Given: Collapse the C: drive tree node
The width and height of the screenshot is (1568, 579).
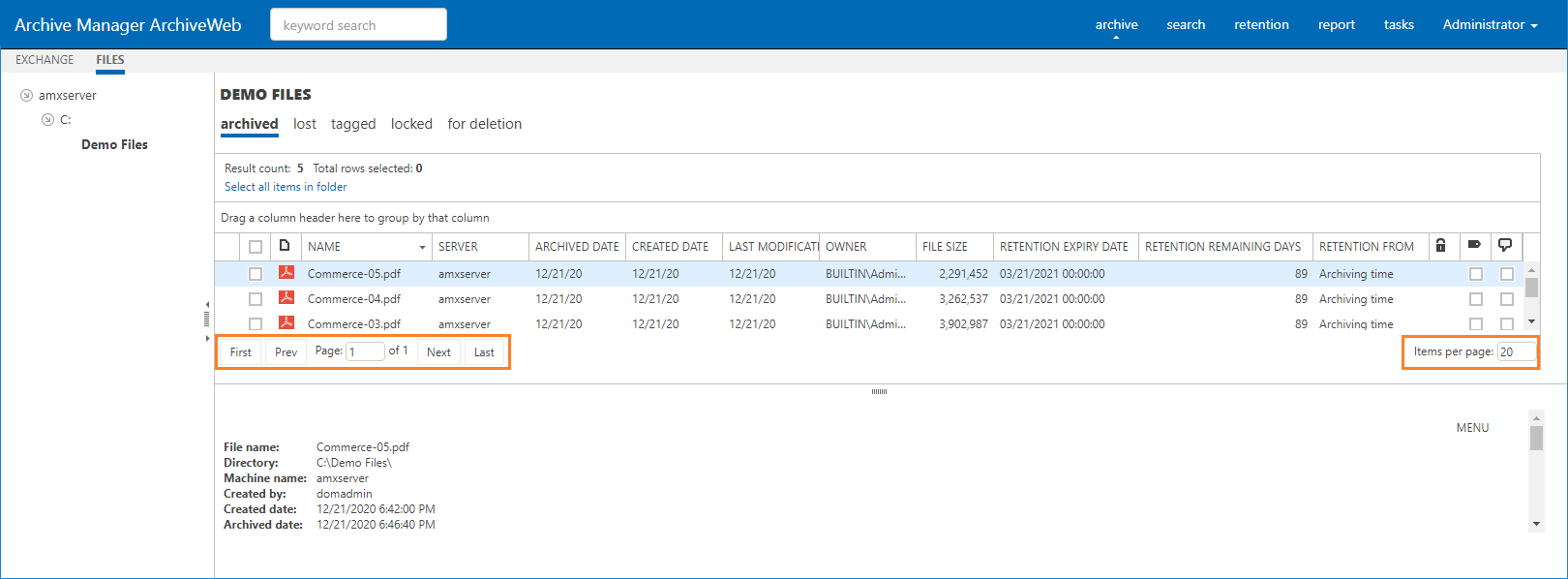Looking at the screenshot, I should tap(47, 120).
